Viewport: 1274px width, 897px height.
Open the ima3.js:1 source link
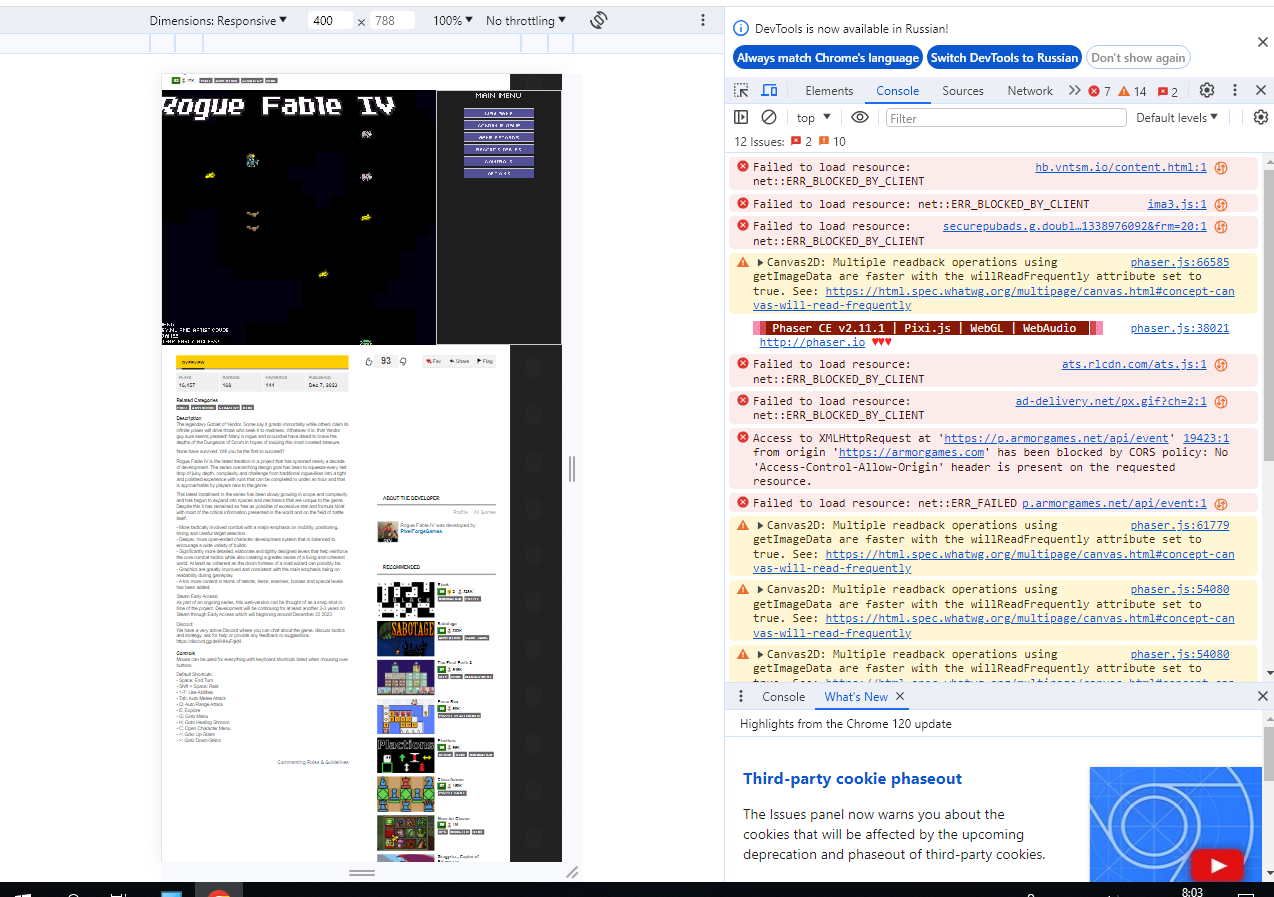click(1177, 203)
